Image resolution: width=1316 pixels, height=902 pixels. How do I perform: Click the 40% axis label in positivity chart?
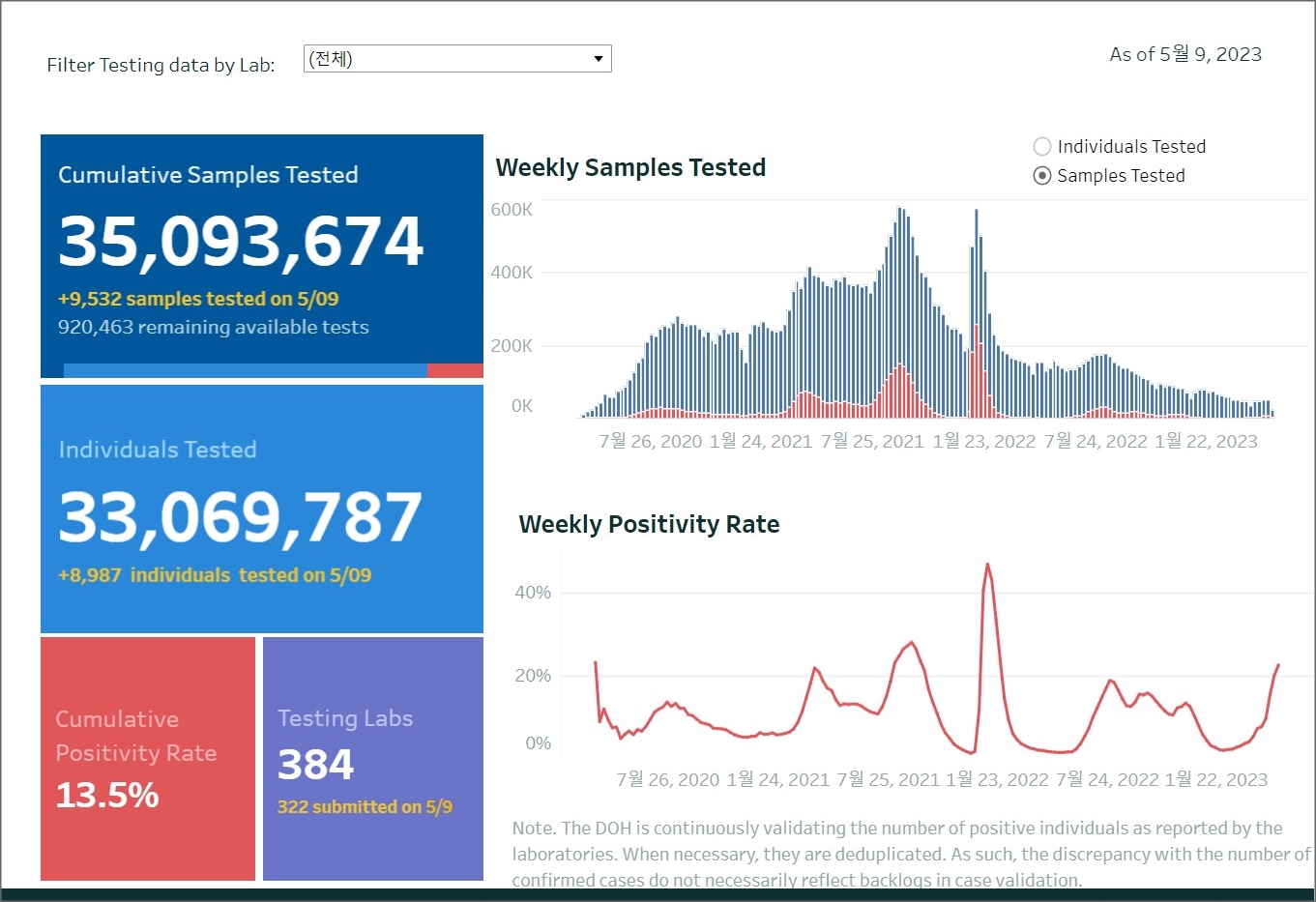click(x=533, y=593)
